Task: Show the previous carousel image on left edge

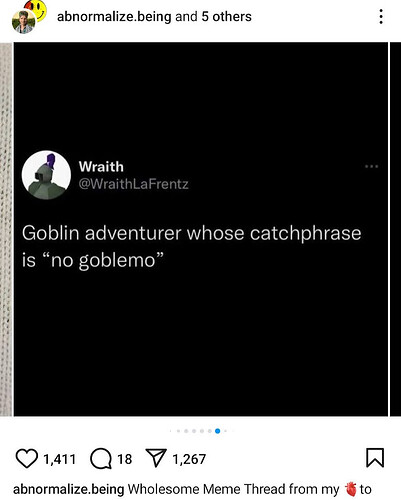Action: 6,229
